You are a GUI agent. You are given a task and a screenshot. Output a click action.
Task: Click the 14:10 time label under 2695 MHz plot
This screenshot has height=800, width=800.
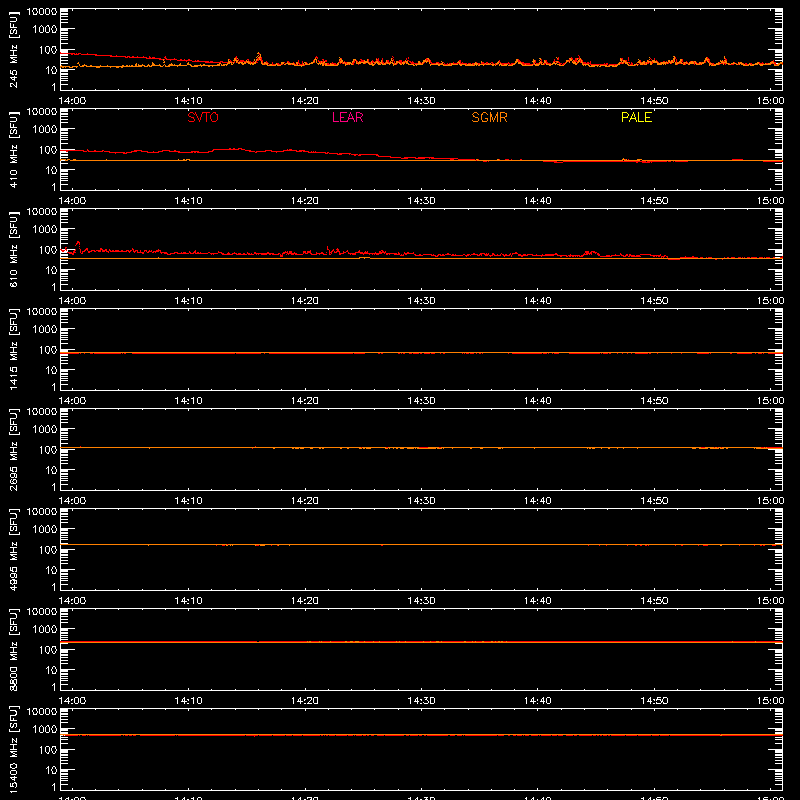click(188, 501)
